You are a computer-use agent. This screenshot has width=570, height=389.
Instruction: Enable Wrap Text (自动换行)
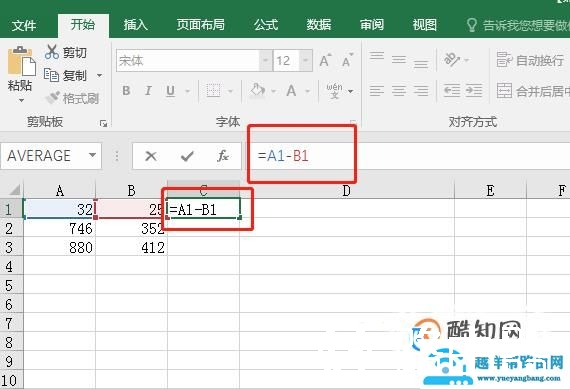tap(530, 60)
